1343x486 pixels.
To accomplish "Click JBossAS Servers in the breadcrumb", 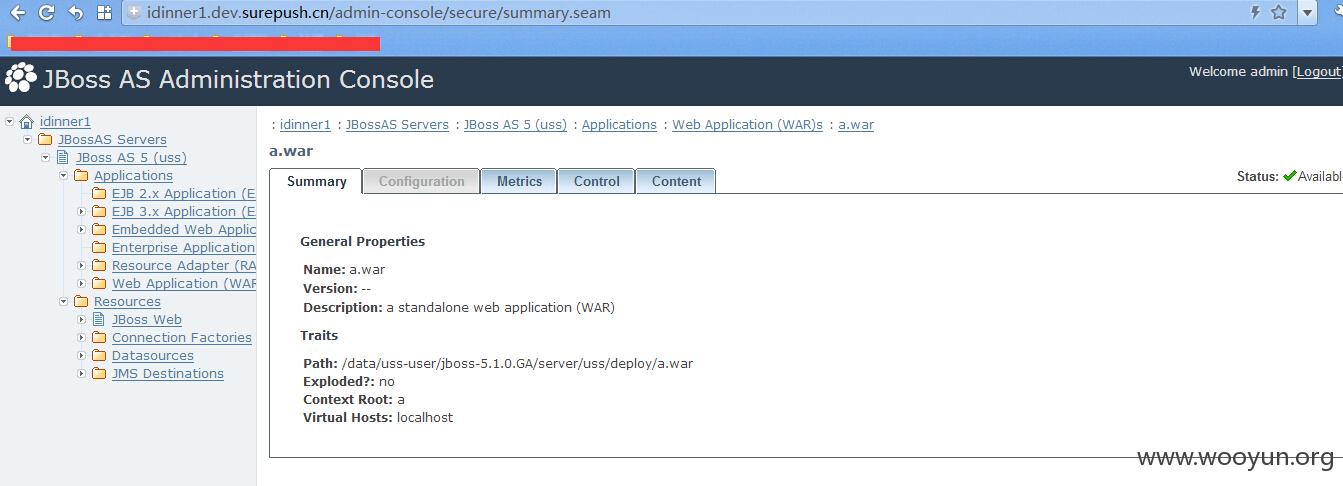I will click(397, 125).
